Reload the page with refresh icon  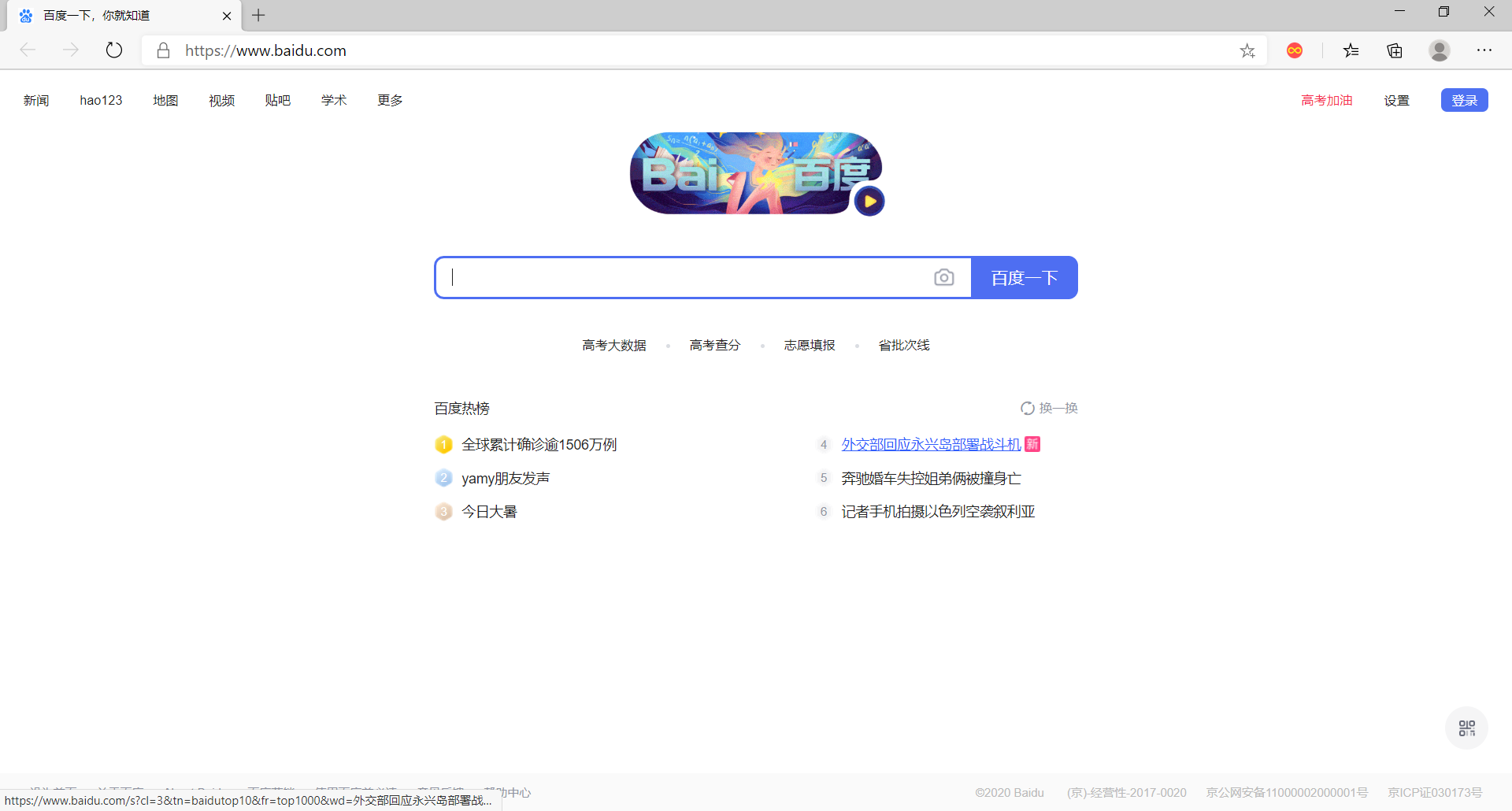tap(114, 50)
